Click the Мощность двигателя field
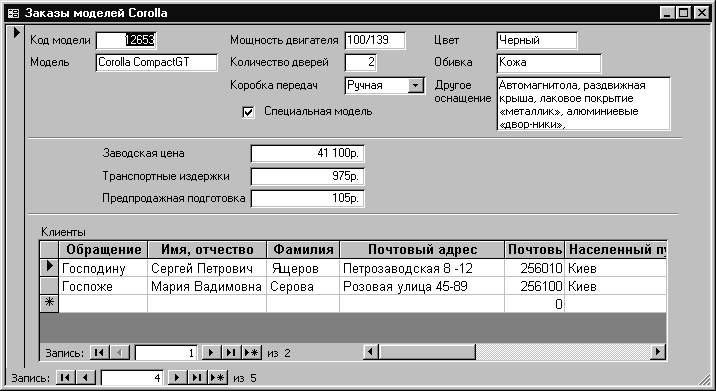 (375, 40)
